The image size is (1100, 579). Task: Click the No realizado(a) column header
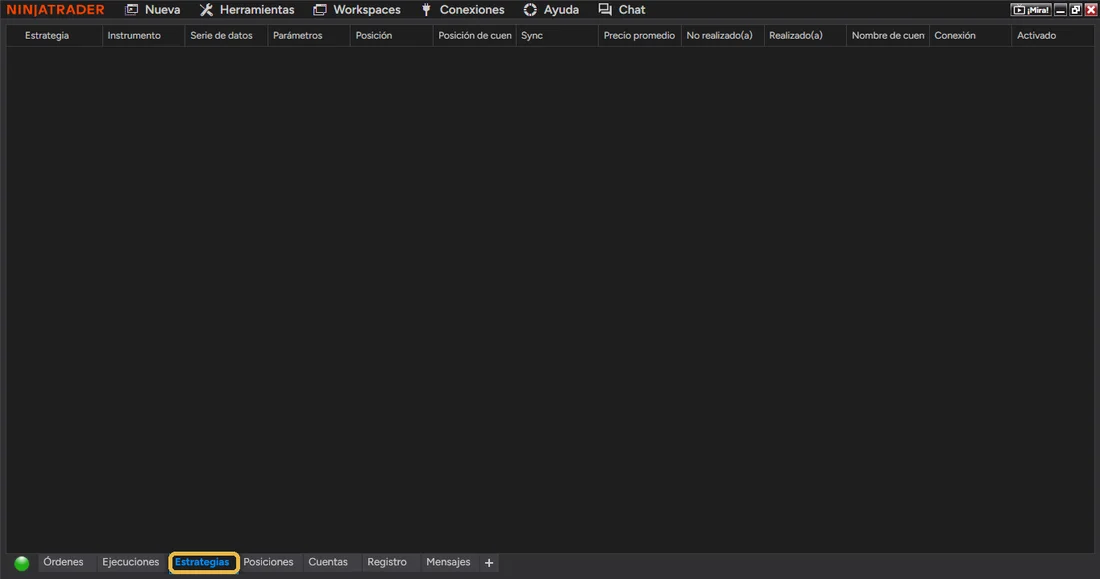pyautogui.click(x=723, y=36)
